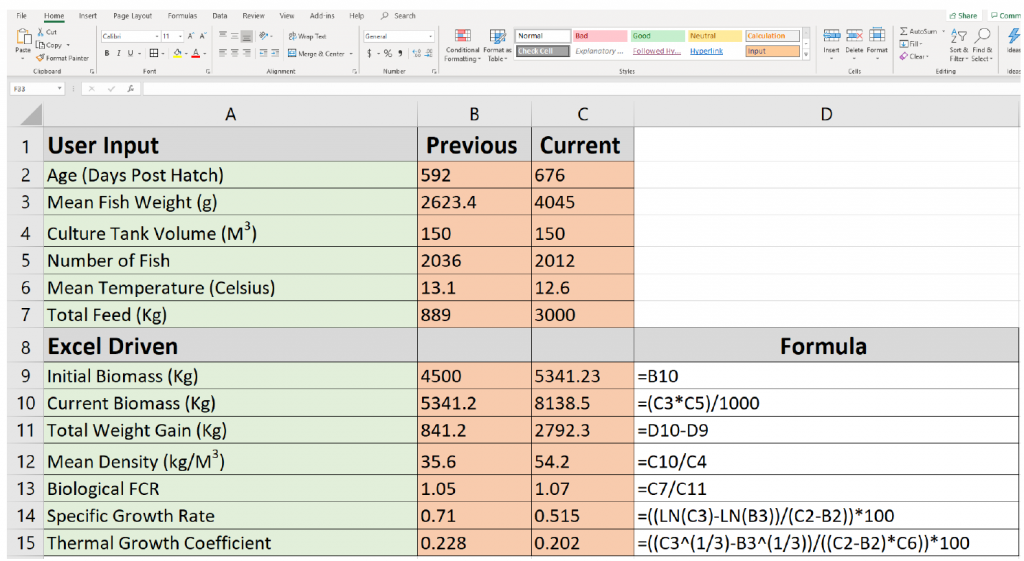Increase font size with the larger A icon
Viewport: 1024px width, 561px height.
191,36
